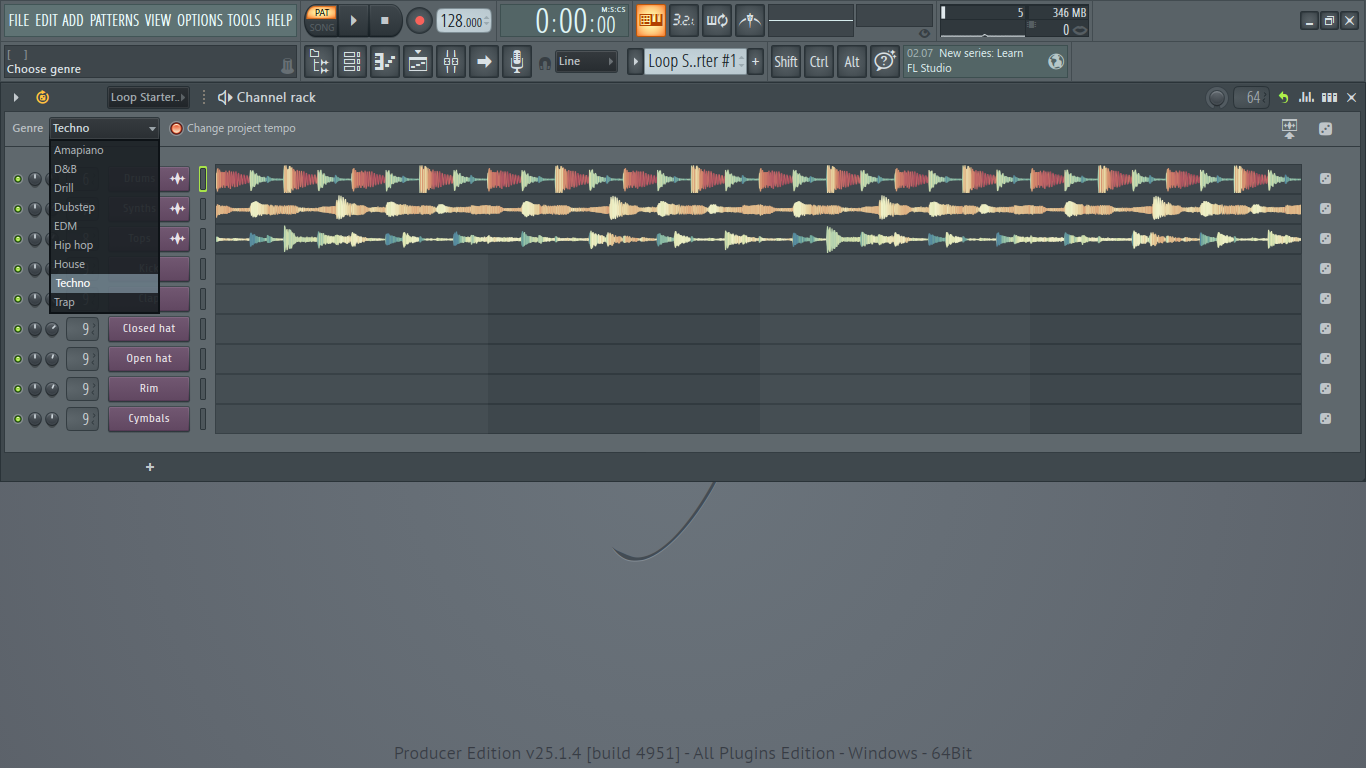Image resolution: width=1366 pixels, height=768 pixels.
Task: Start playback with Play button
Action: tap(353, 20)
